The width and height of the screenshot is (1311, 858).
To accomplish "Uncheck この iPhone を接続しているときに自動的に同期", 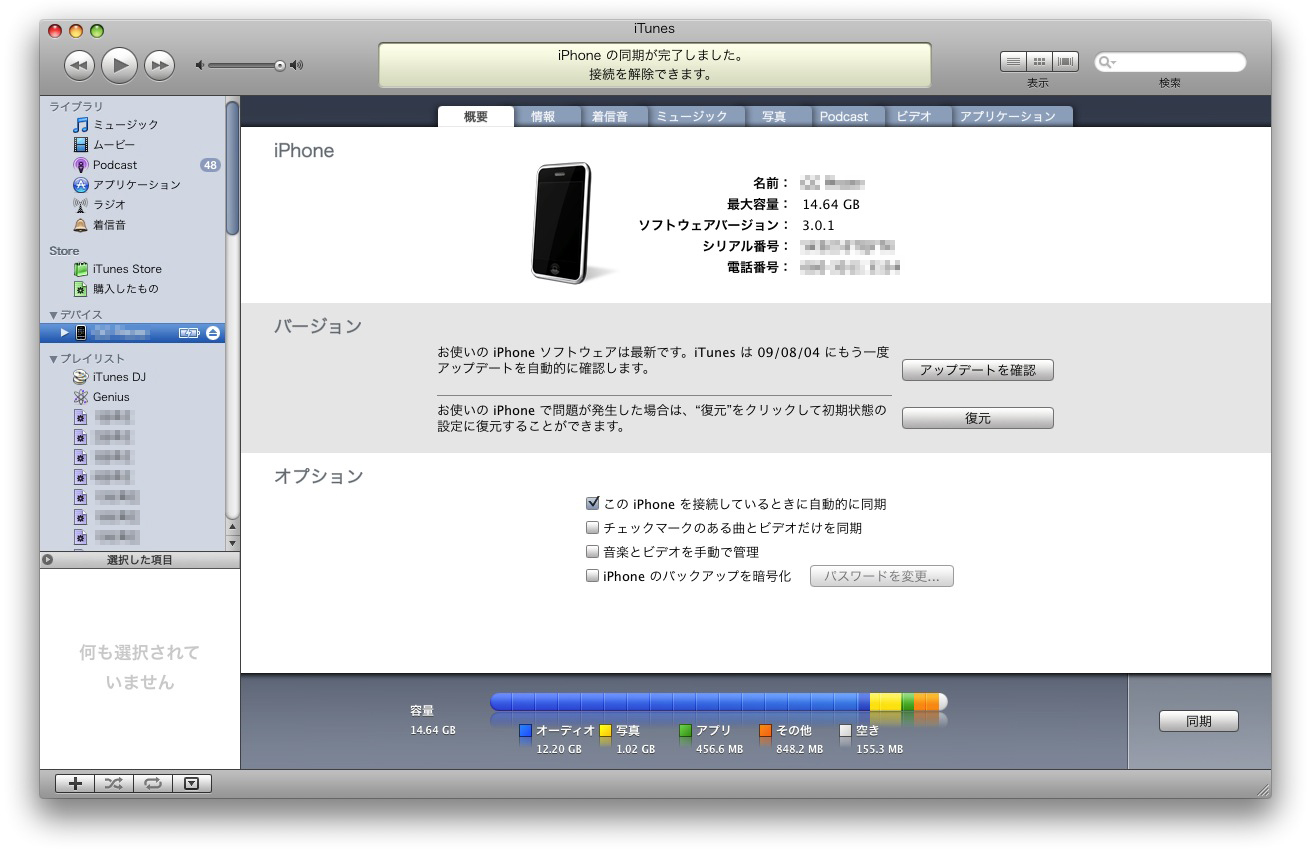I will pyautogui.click(x=593, y=504).
